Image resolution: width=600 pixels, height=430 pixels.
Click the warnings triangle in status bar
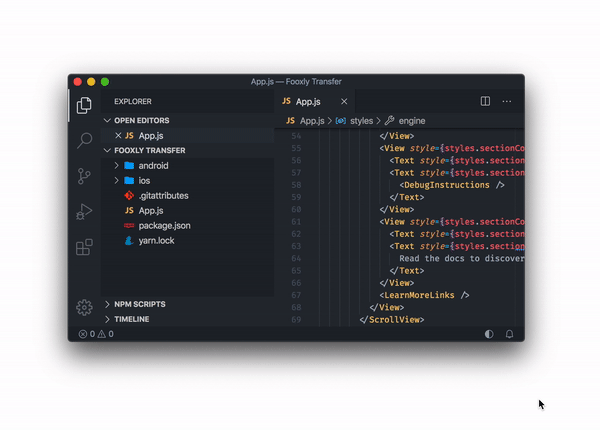[101, 334]
